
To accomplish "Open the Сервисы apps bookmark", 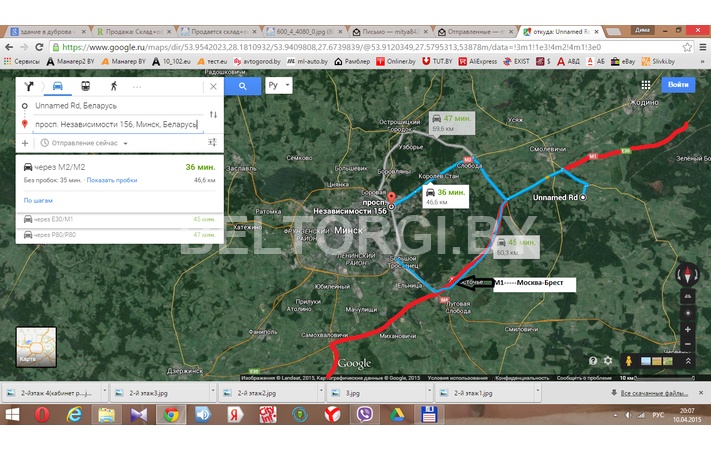I will (x=22, y=61).
